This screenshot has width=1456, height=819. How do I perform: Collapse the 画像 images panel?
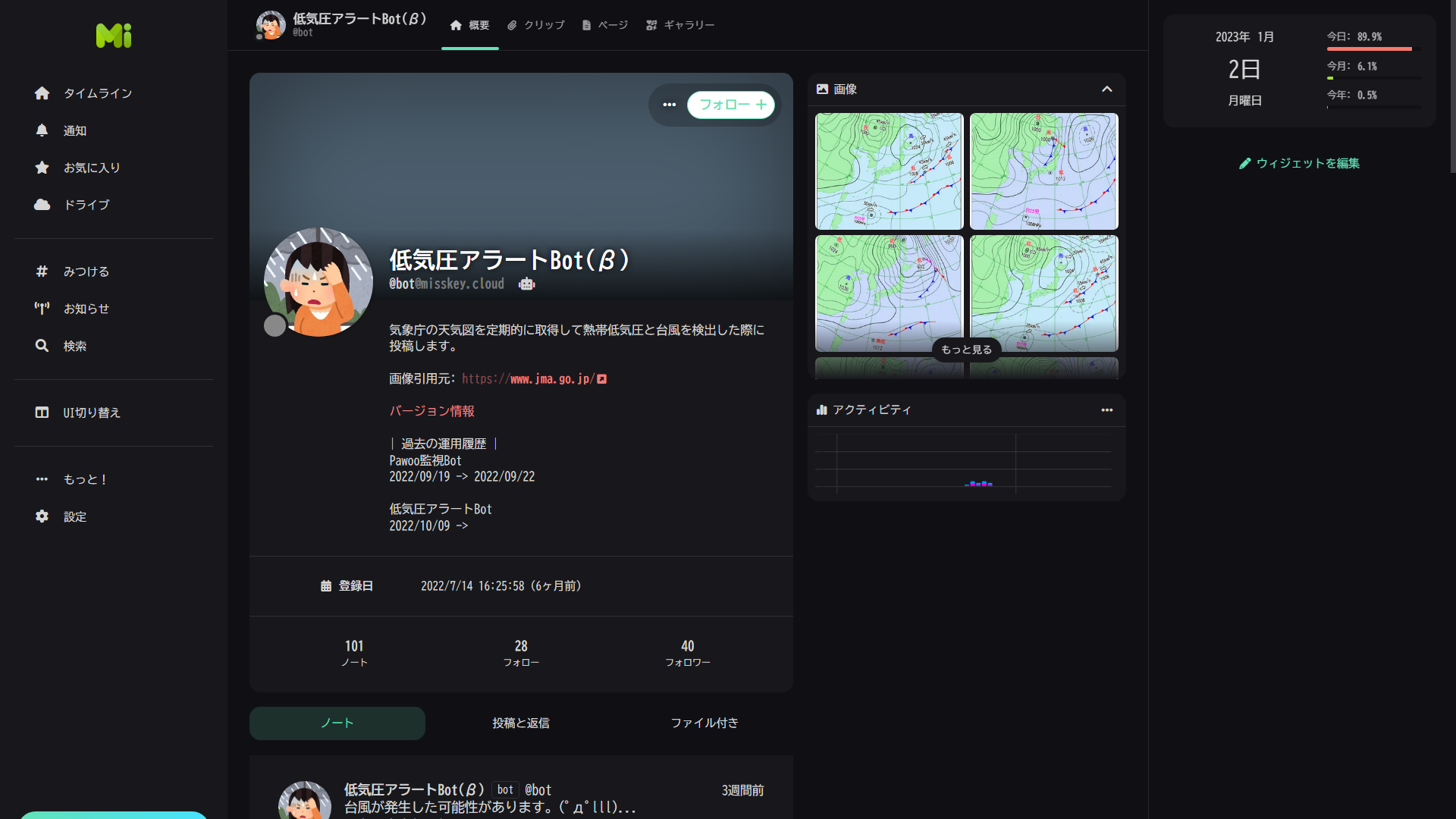1106,89
